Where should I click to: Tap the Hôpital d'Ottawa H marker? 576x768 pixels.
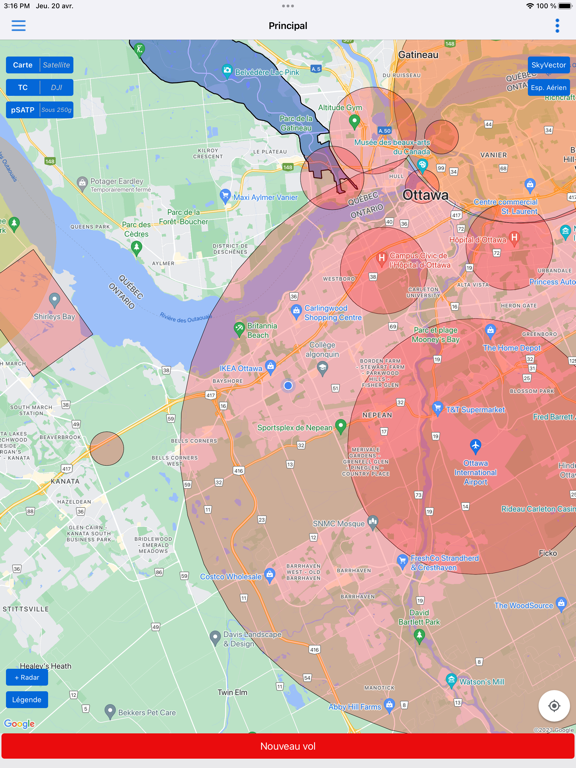tap(514, 238)
